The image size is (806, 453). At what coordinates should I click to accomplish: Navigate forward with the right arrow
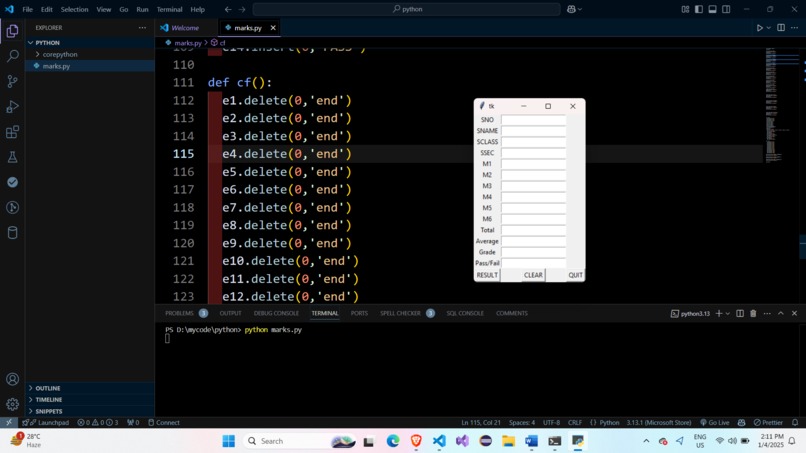[242, 9]
